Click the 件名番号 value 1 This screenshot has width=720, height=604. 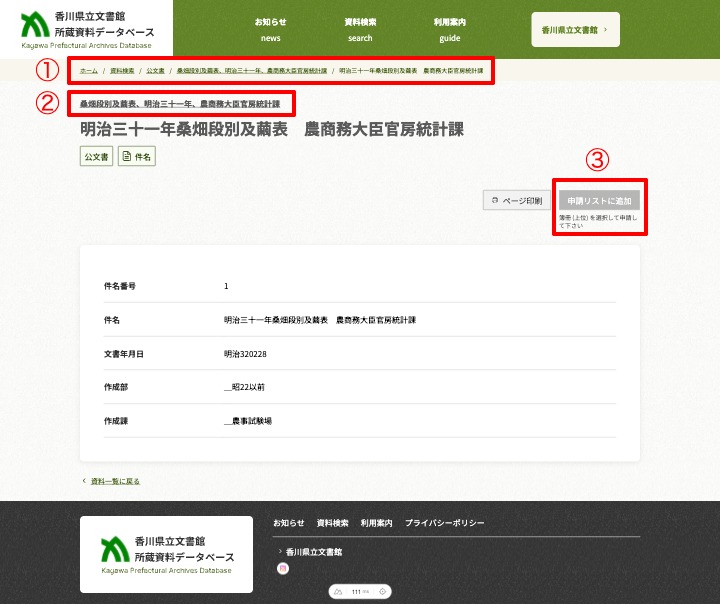coord(226,286)
